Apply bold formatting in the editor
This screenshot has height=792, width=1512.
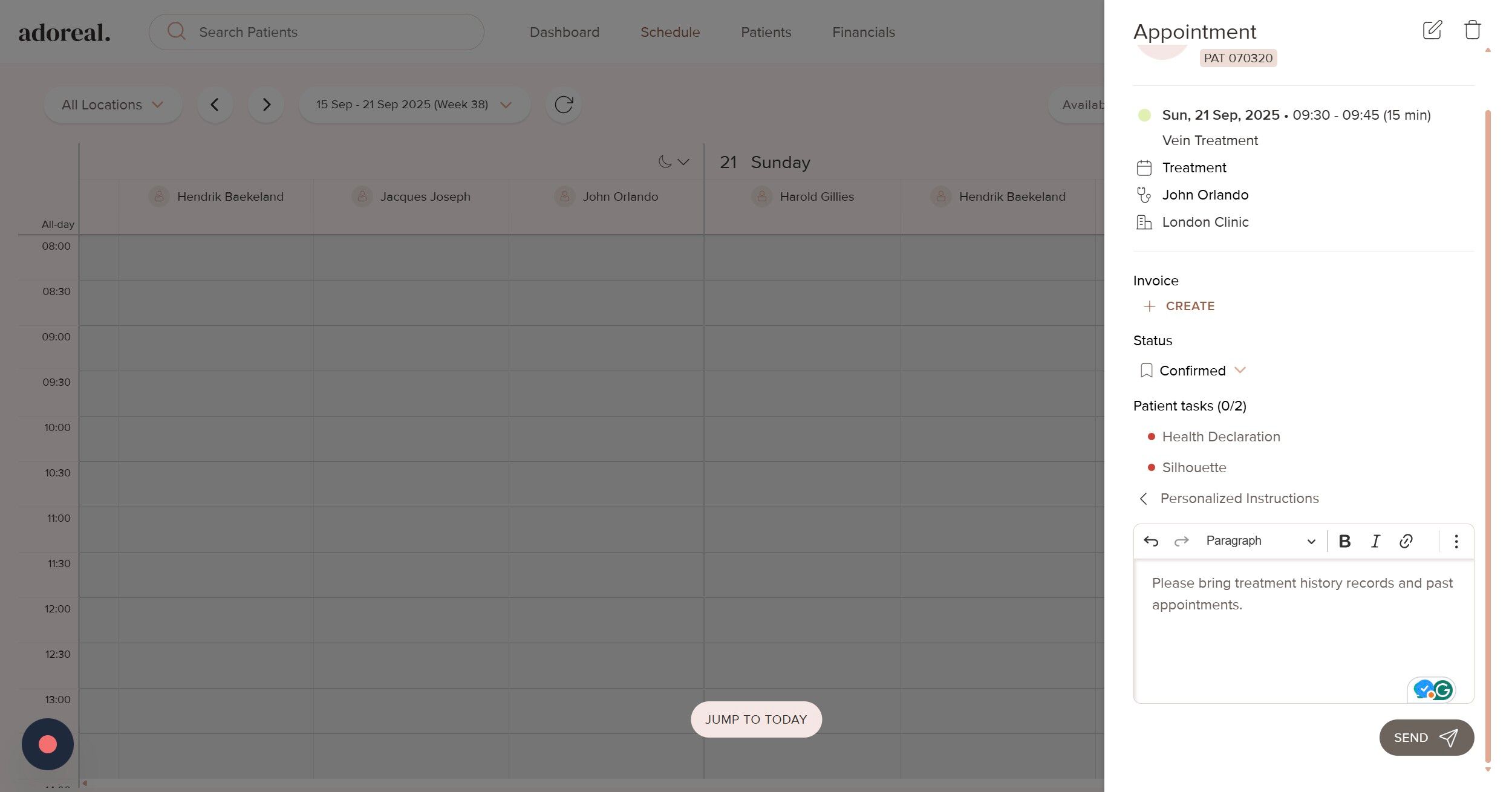tap(1344, 541)
